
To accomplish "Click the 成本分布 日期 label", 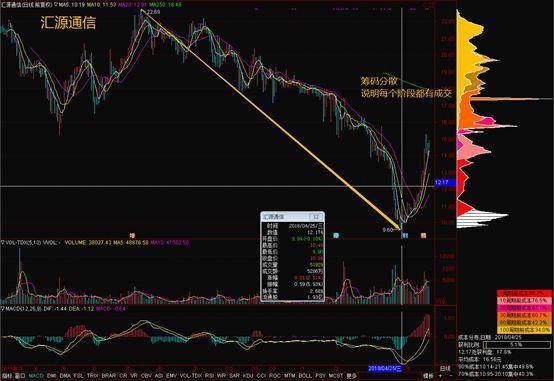I will 476,337.
